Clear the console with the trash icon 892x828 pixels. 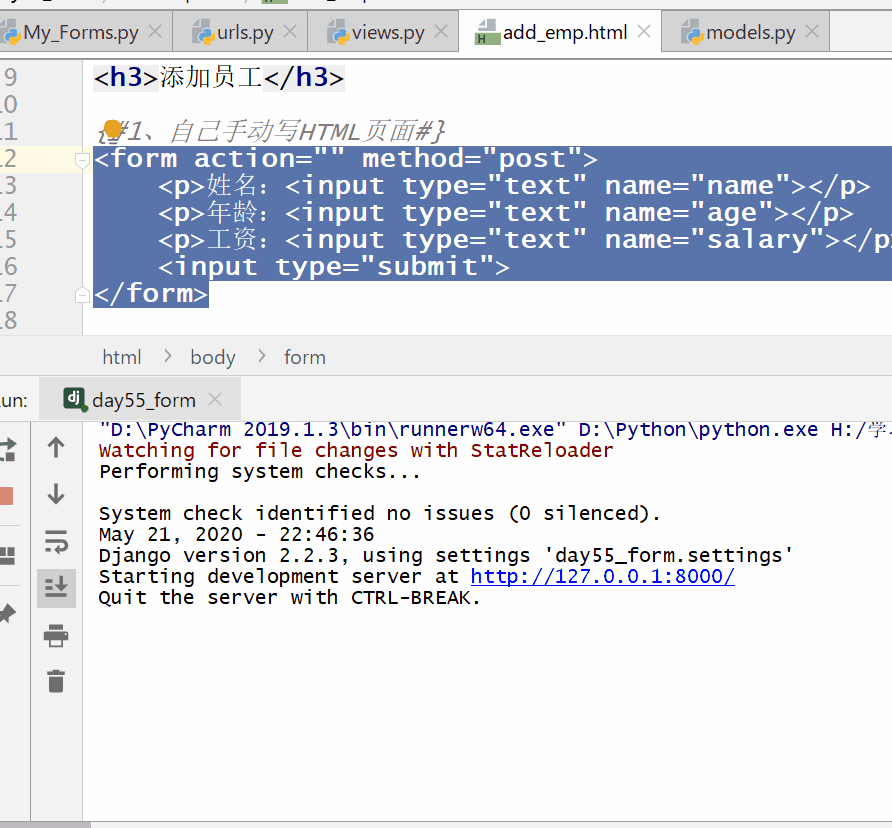[56, 681]
